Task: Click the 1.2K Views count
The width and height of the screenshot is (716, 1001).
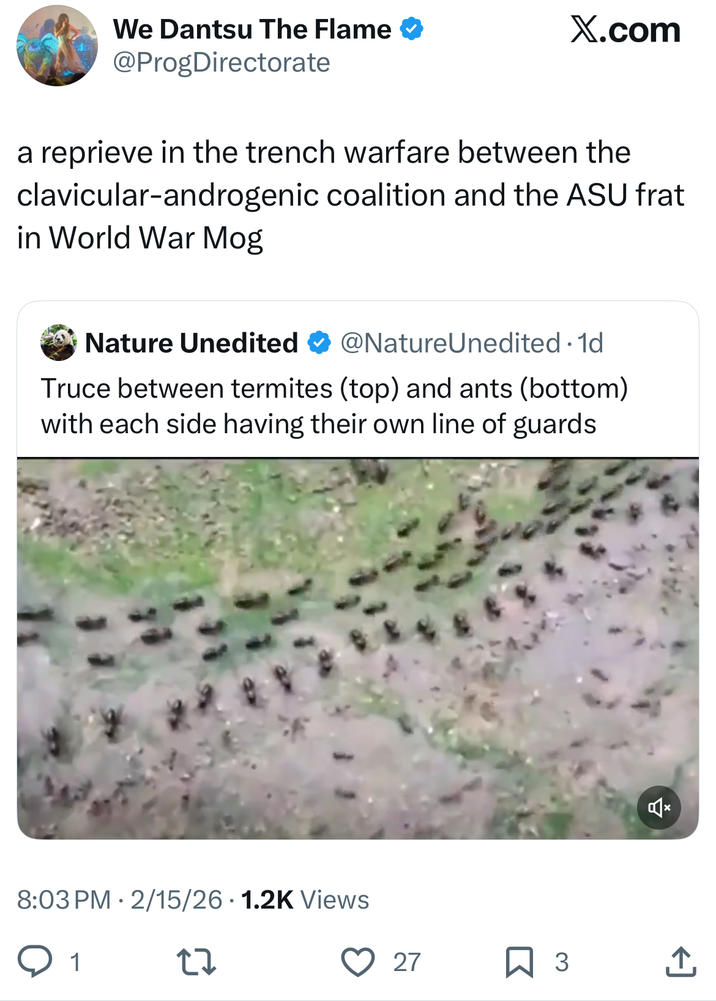Action: [x=305, y=900]
